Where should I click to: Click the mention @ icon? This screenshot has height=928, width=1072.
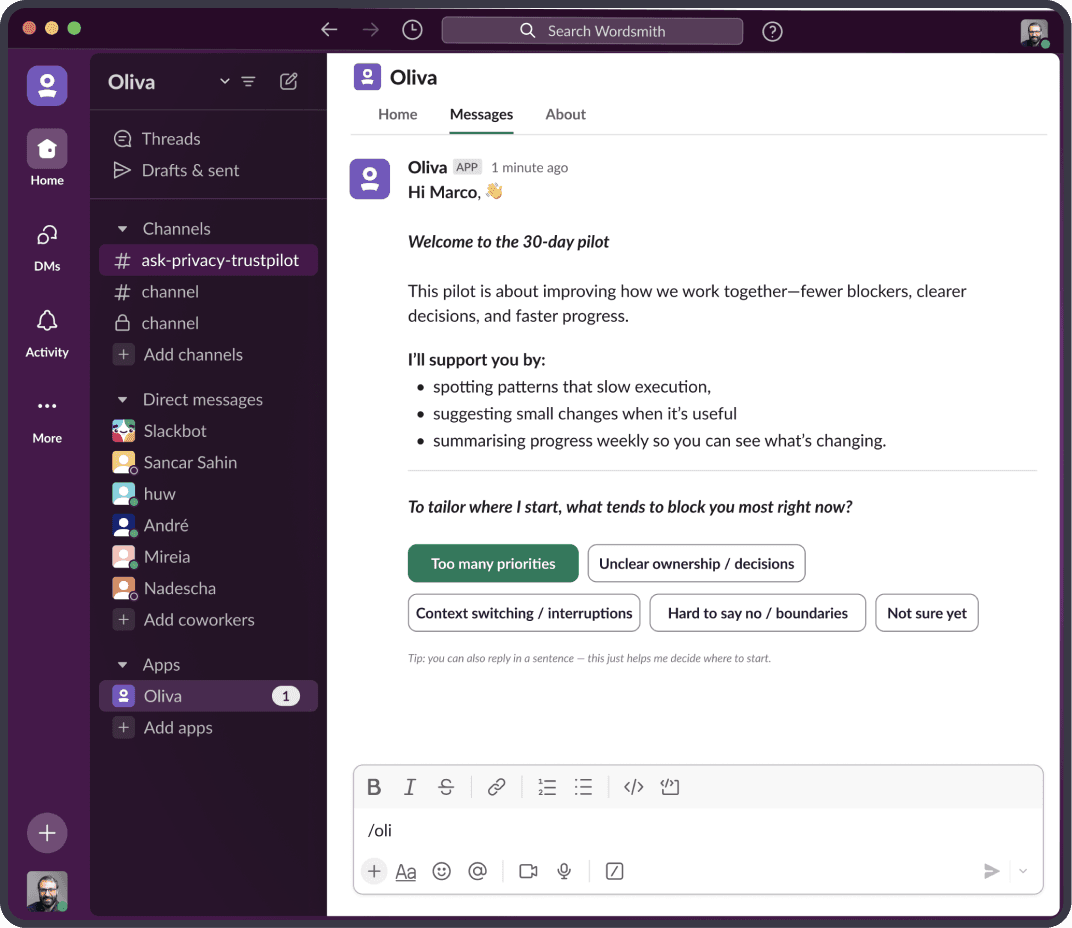(x=477, y=871)
